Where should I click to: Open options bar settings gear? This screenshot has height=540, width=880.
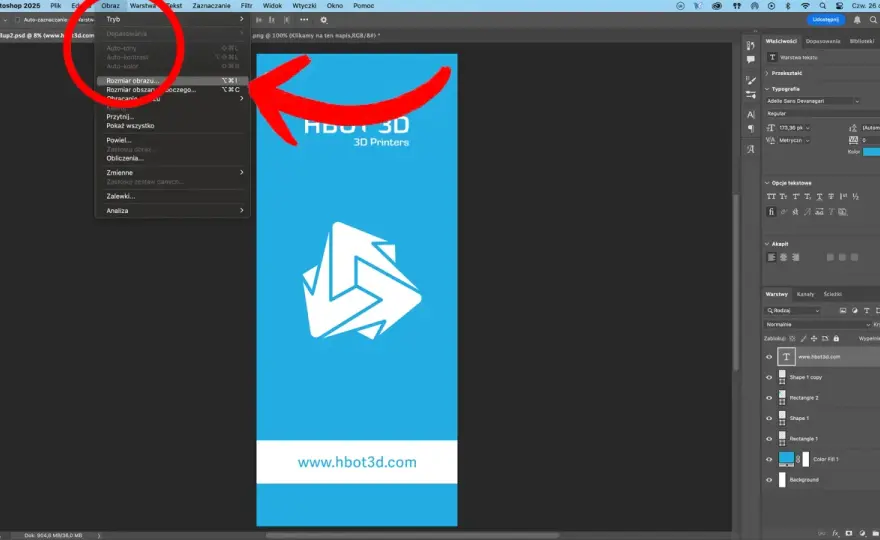pos(324,20)
